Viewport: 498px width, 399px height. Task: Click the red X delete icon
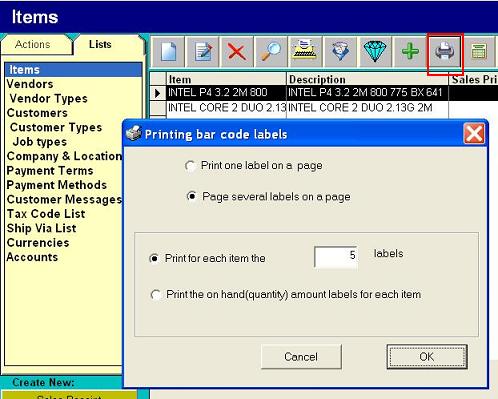click(237, 52)
